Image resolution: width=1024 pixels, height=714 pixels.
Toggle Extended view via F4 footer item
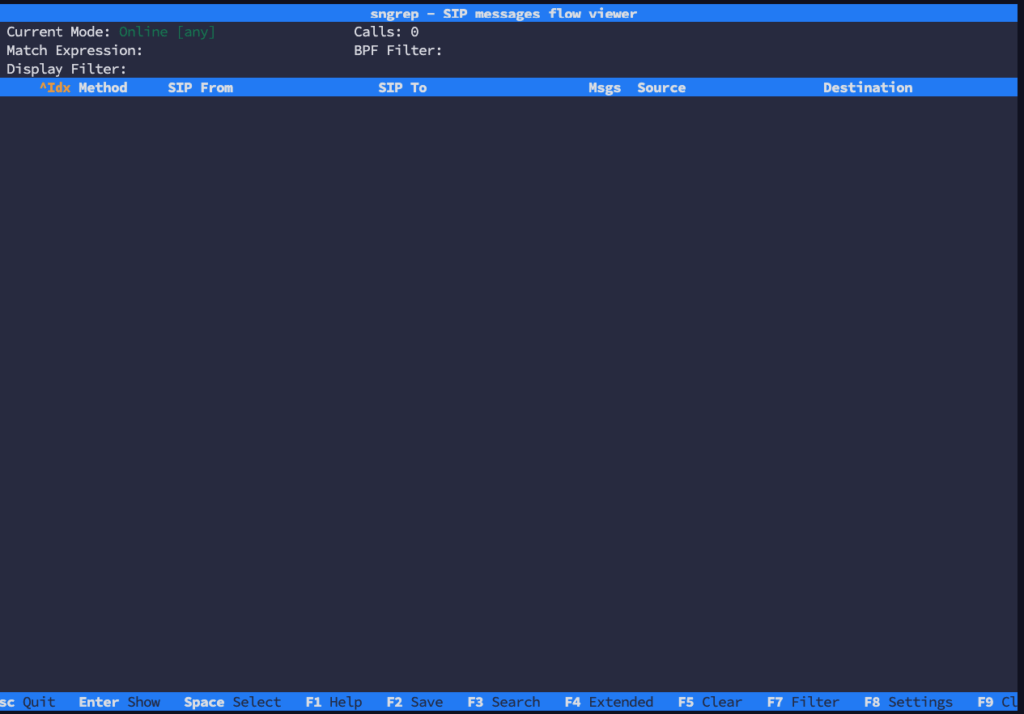tap(609, 702)
